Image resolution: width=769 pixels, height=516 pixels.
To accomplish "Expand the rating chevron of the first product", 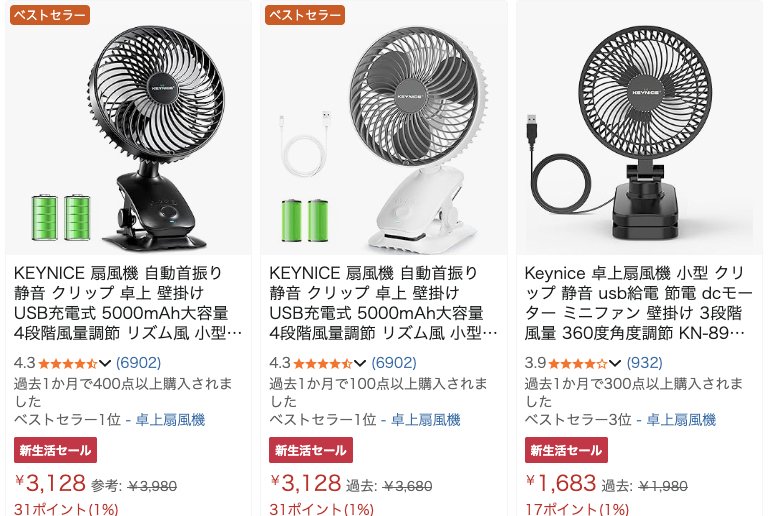I will point(105,363).
